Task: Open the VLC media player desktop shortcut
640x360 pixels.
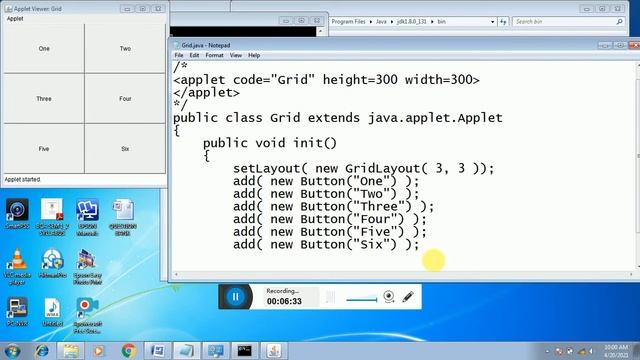Action: pos(17,267)
